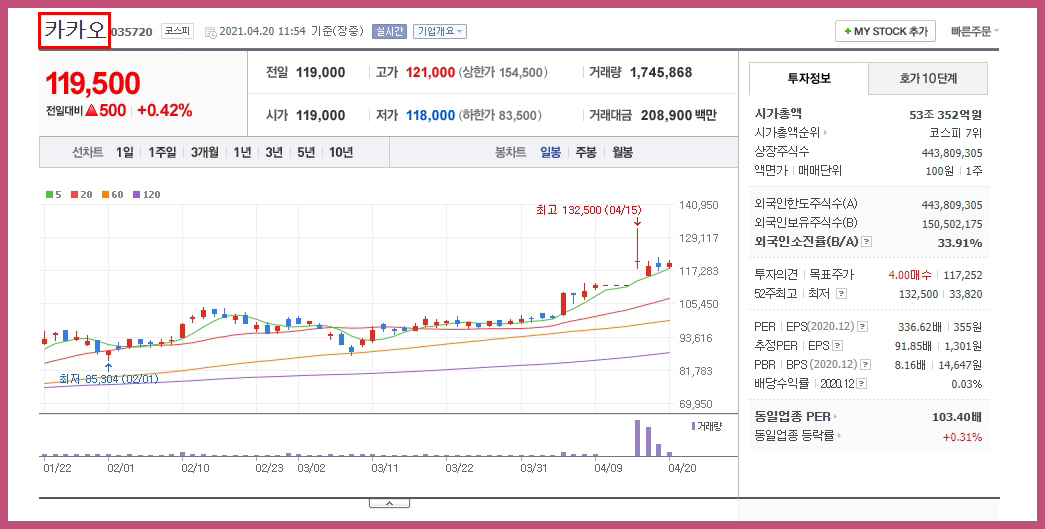Select the 1주일 line chart period
The width and height of the screenshot is (1045, 529).
162,153
